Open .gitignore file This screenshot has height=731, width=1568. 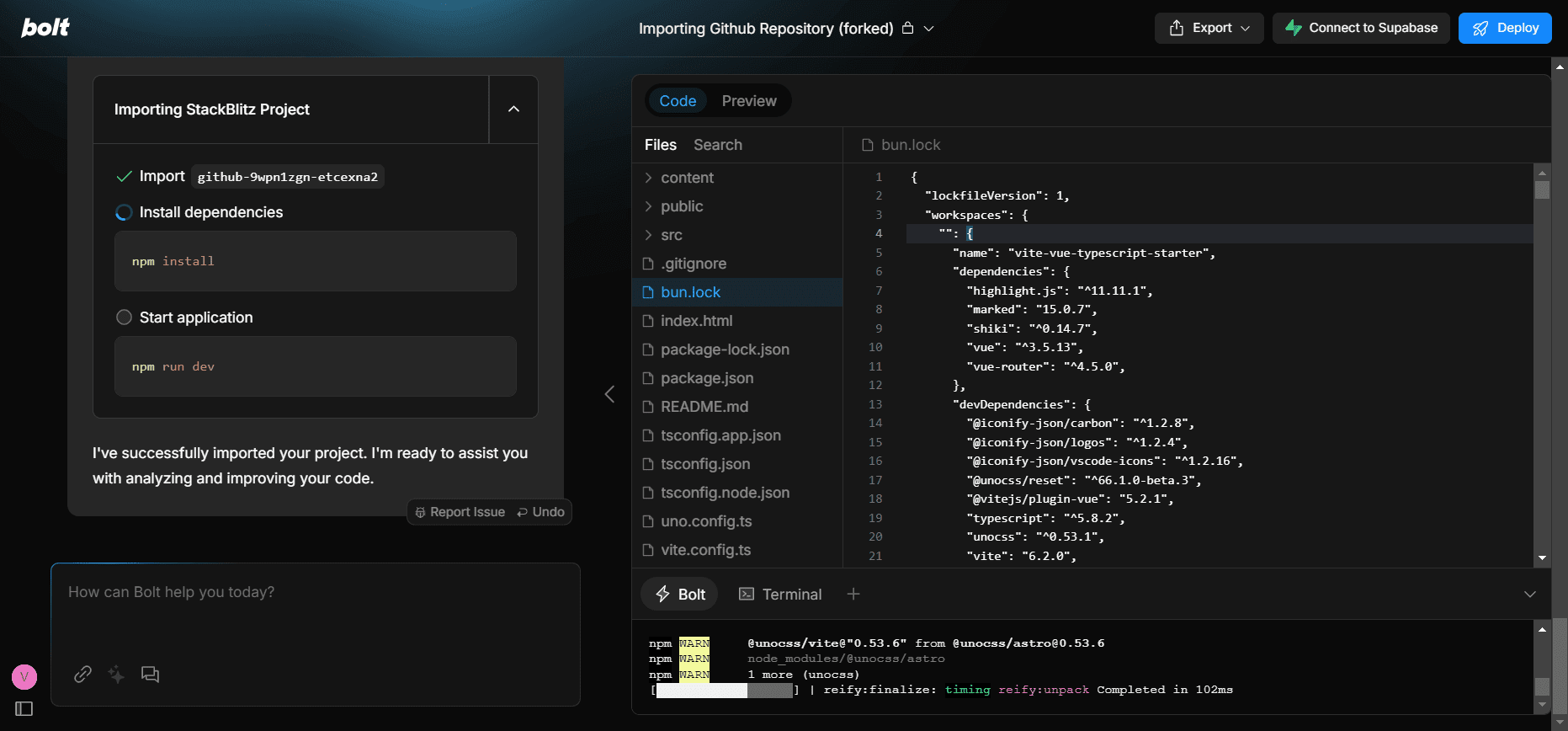pyautogui.click(x=737, y=264)
